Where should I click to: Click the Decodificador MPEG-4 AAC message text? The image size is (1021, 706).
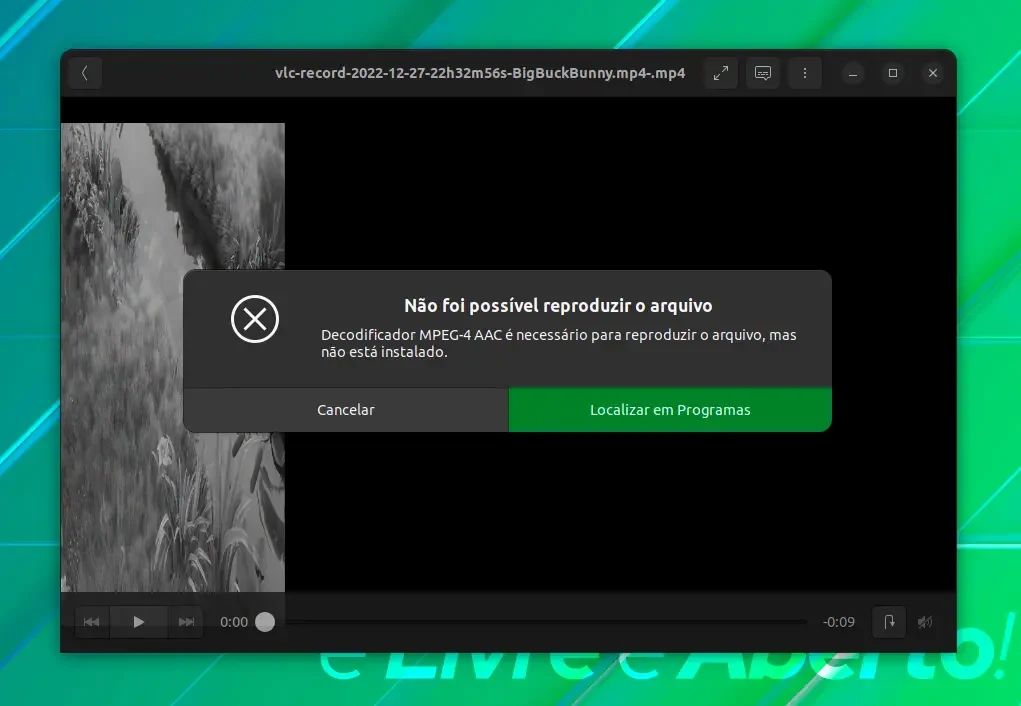[559, 343]
